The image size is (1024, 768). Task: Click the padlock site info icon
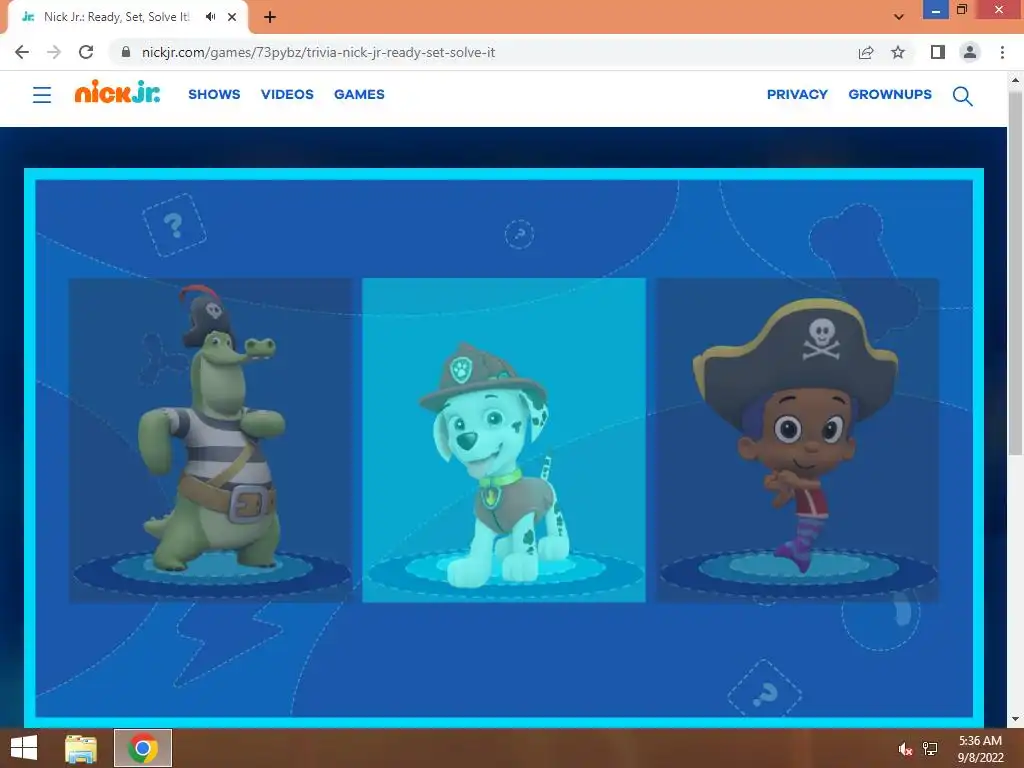[x=126, y=52]
